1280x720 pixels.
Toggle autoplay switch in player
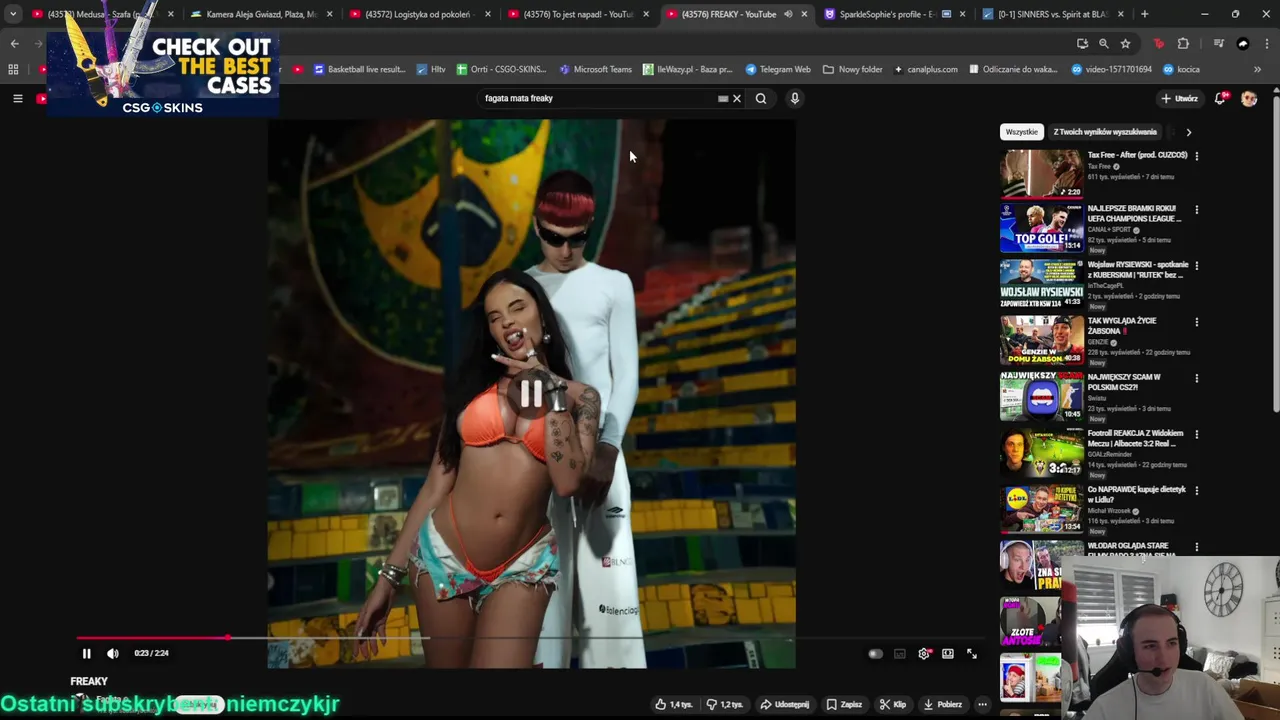(x=875, y=653)
